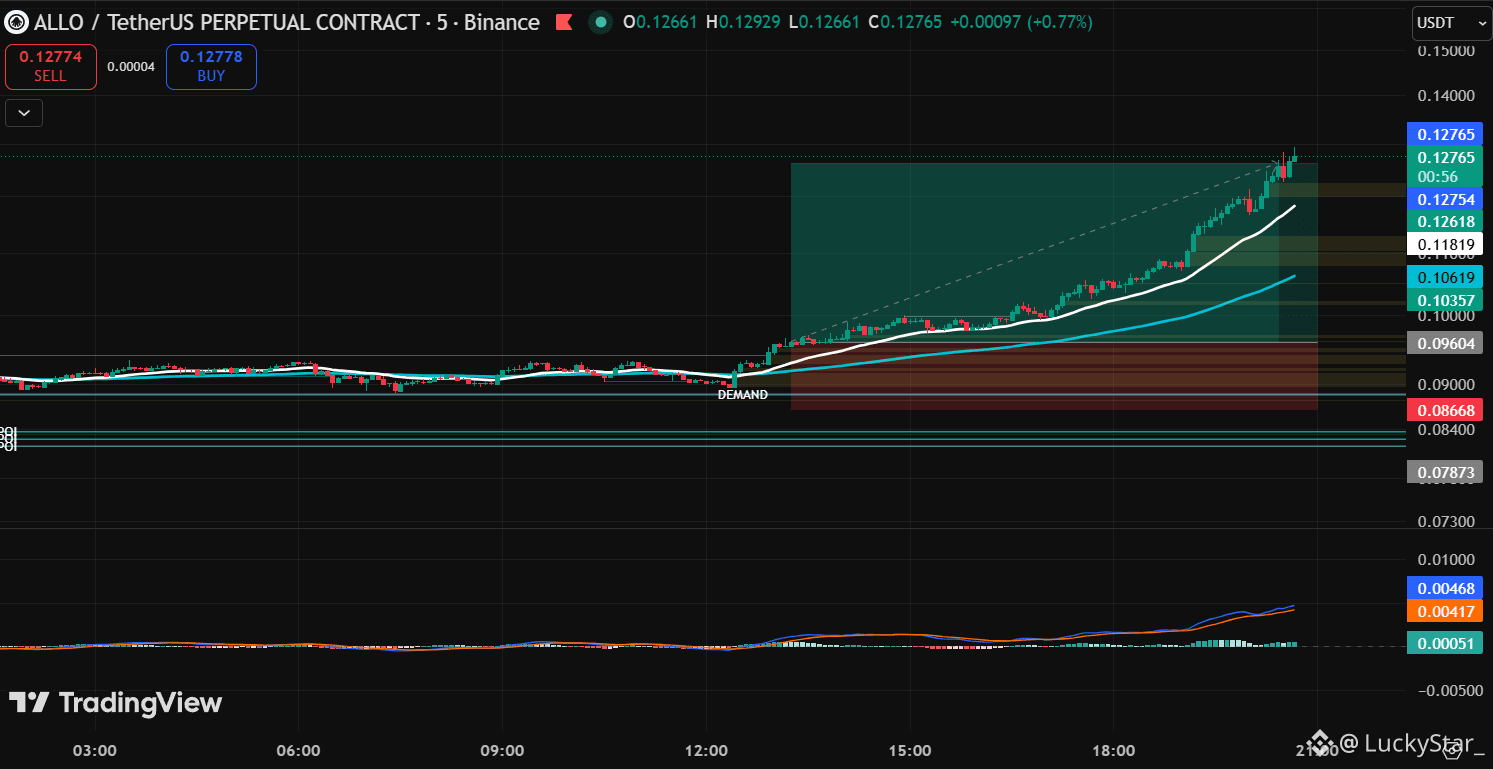Click the green 0.00051 histogram label

[1446, 644]
